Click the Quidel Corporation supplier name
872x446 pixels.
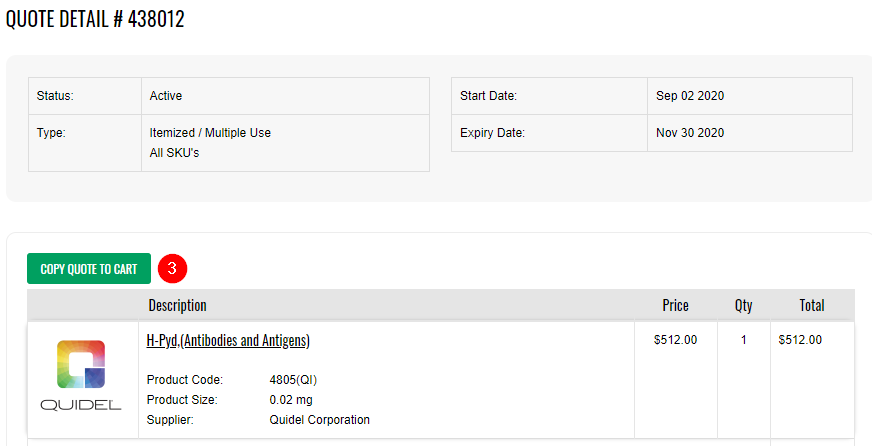click(x=320, y=420)
